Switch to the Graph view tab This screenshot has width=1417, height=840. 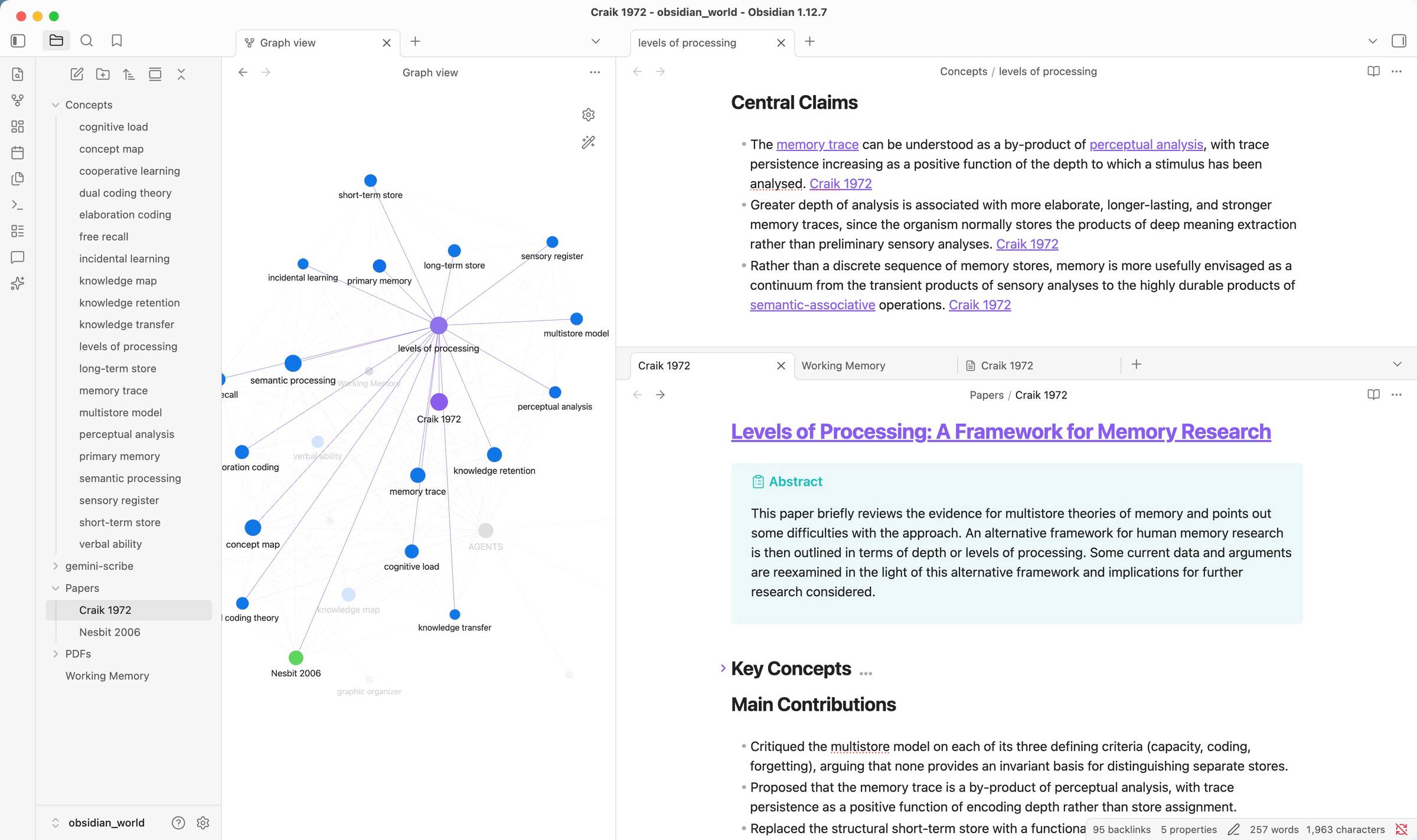(x=288, y=43)
